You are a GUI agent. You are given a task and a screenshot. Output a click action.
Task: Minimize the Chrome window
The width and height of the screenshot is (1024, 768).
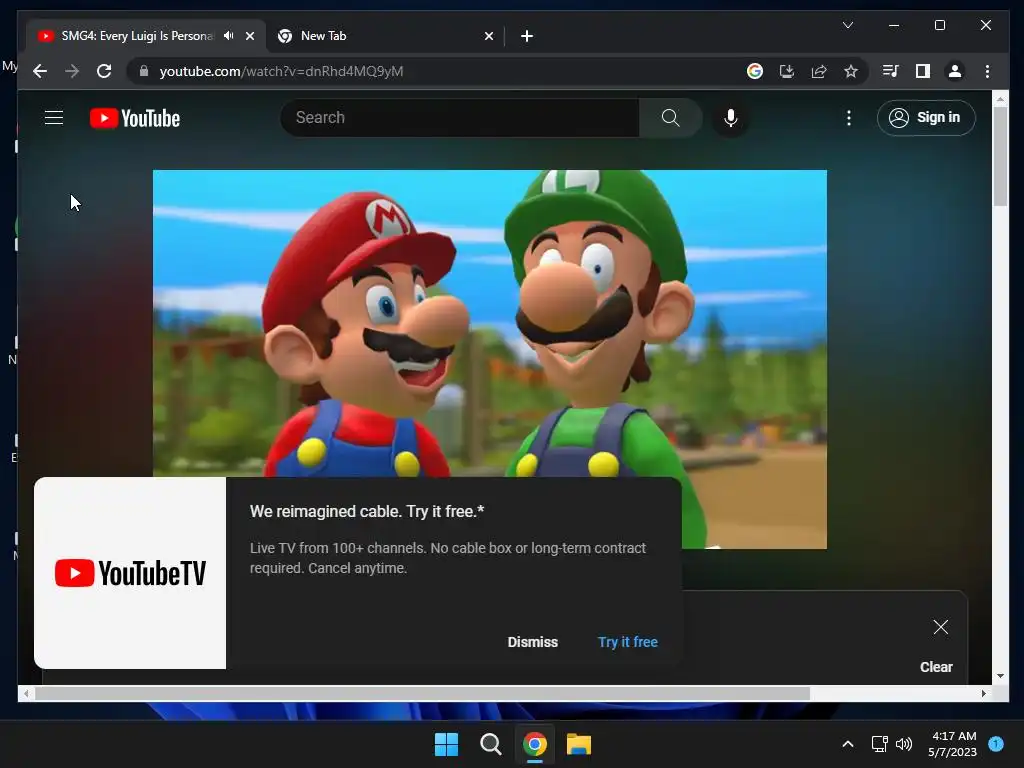click(894, 25)
